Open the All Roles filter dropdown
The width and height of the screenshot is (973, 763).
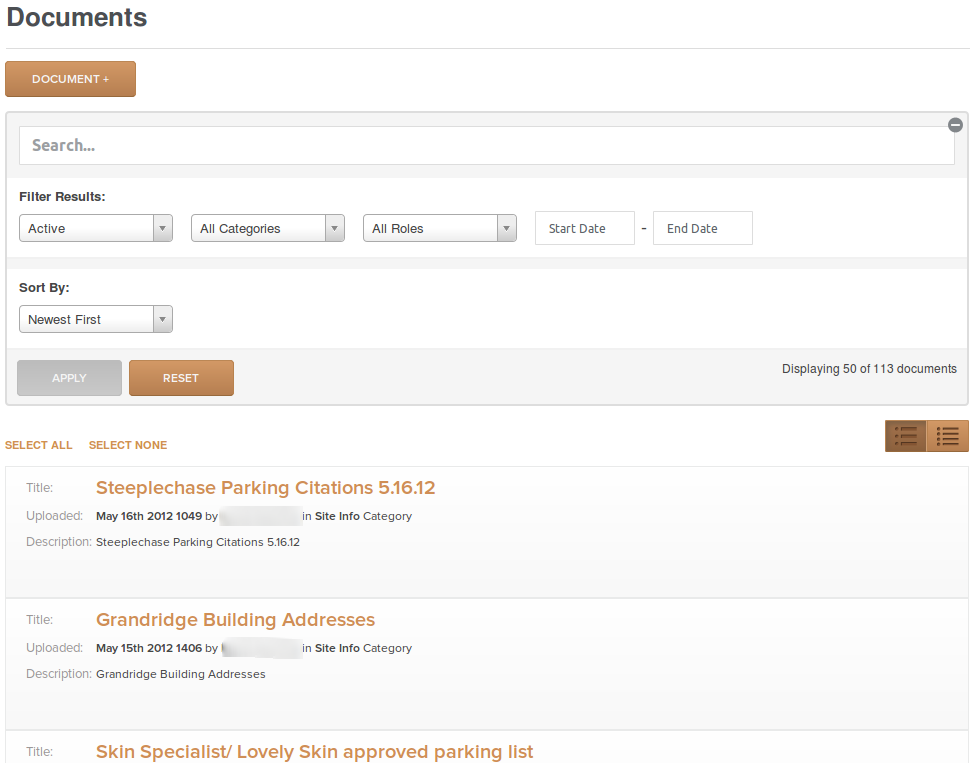click(x=439, y=228)
